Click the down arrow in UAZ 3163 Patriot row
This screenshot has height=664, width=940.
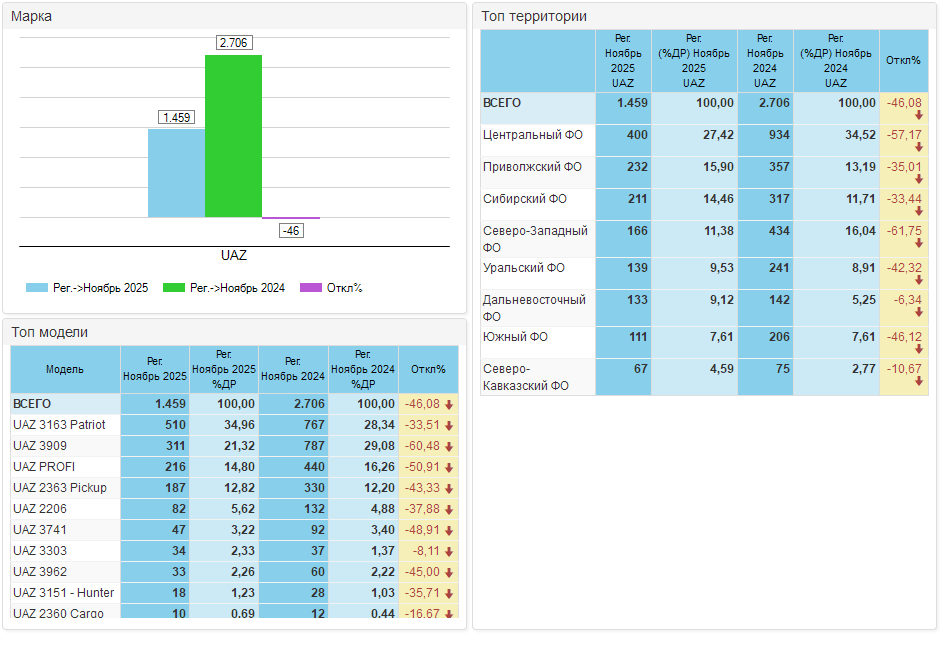click(x=450, y=425)
